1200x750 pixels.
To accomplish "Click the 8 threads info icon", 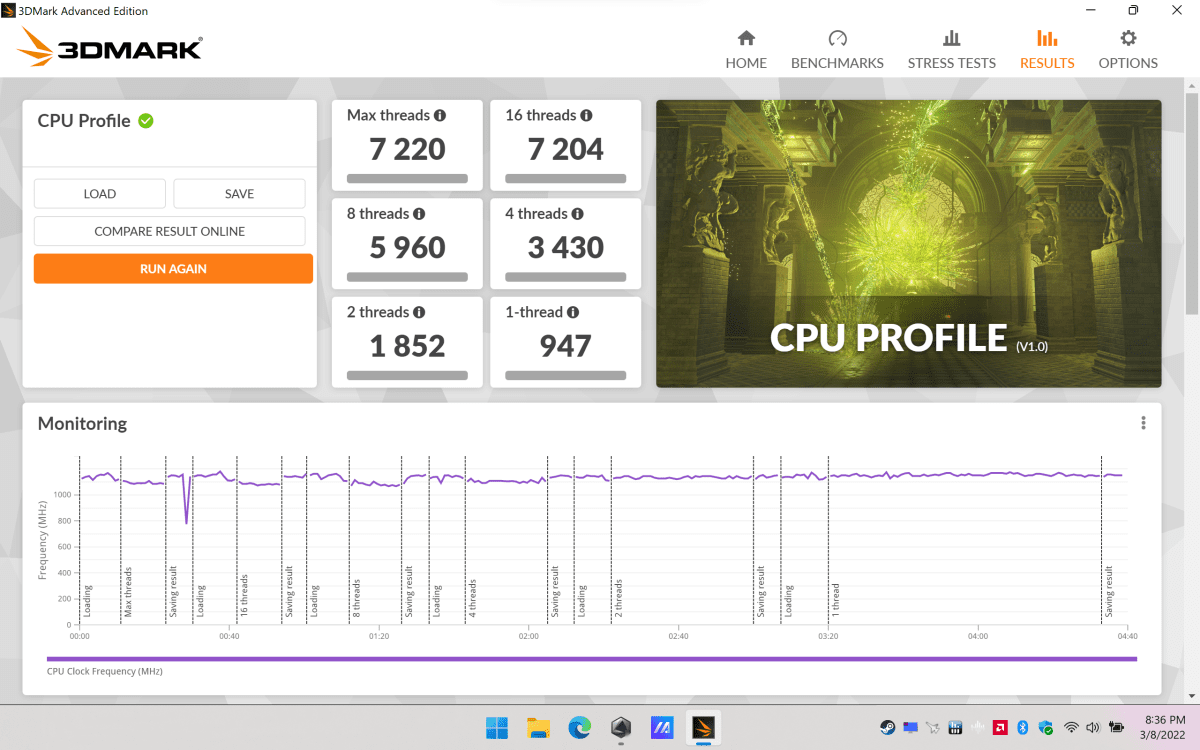I will click(x=419, y=214).
